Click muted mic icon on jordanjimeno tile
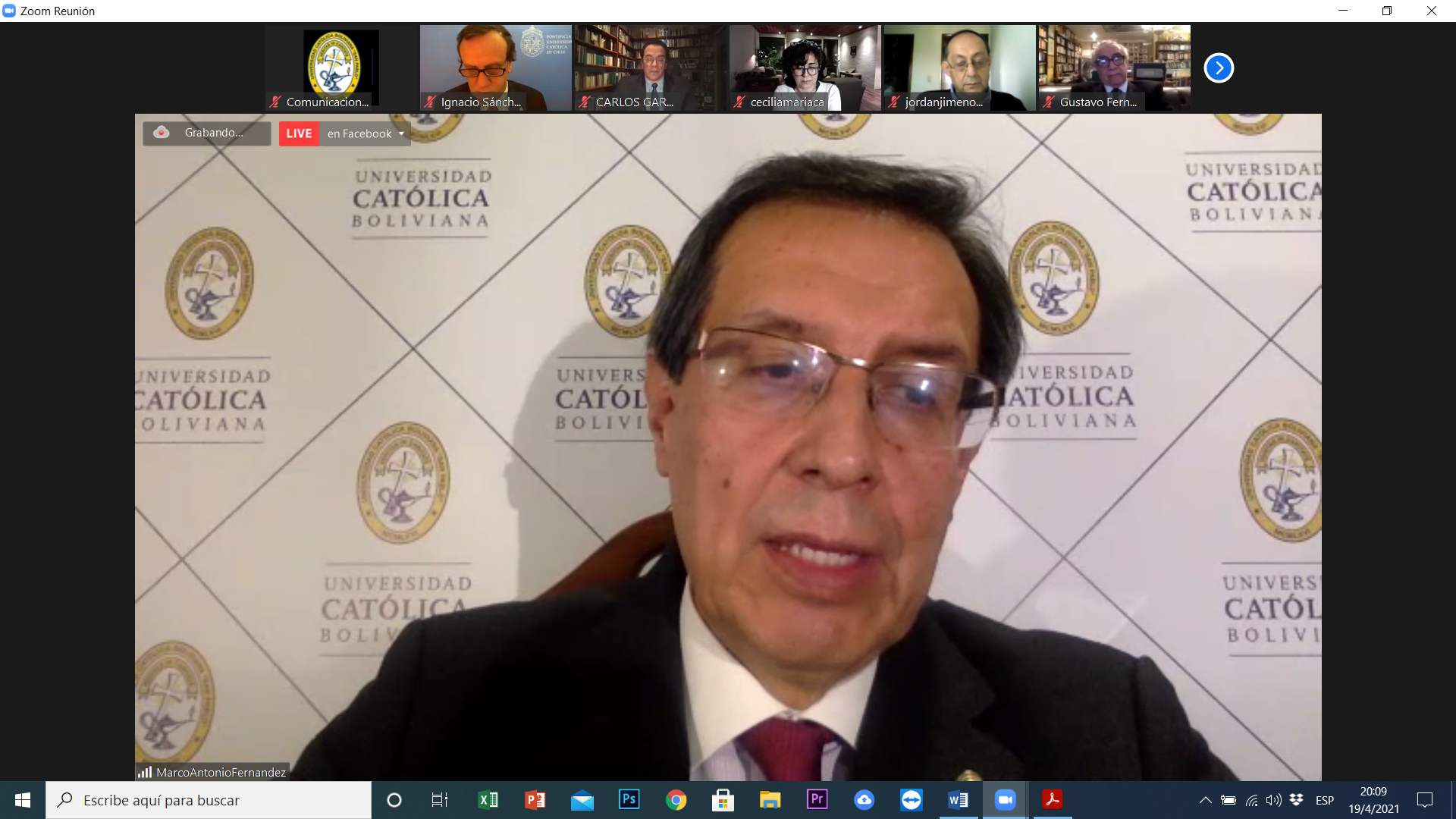The width and height of the screenshot is (1456, 819). 894,102
